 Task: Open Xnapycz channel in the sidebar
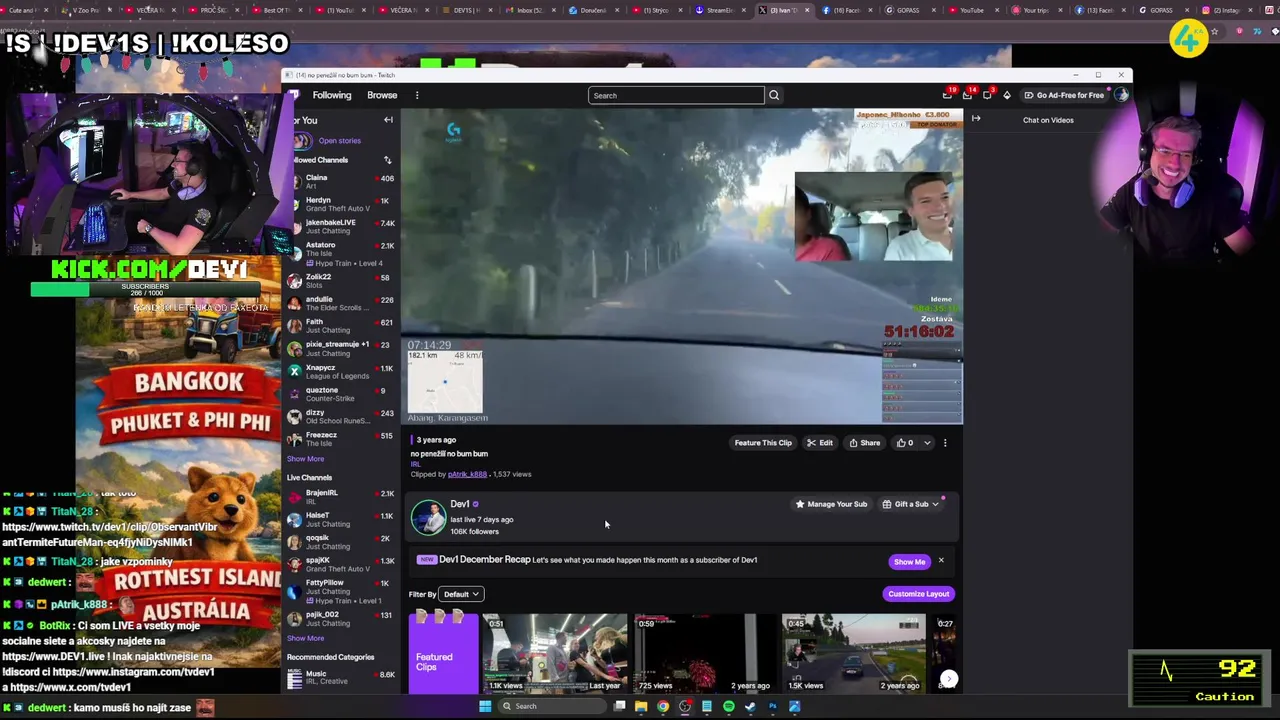click(340, 371)
